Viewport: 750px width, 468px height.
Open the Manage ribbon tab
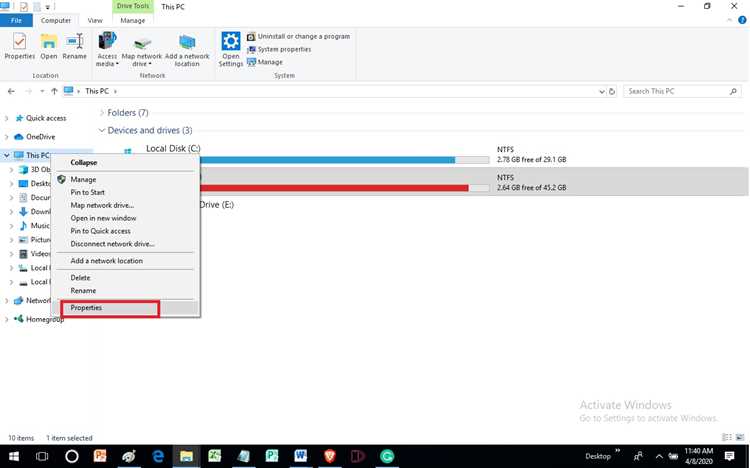coord(132,21)
